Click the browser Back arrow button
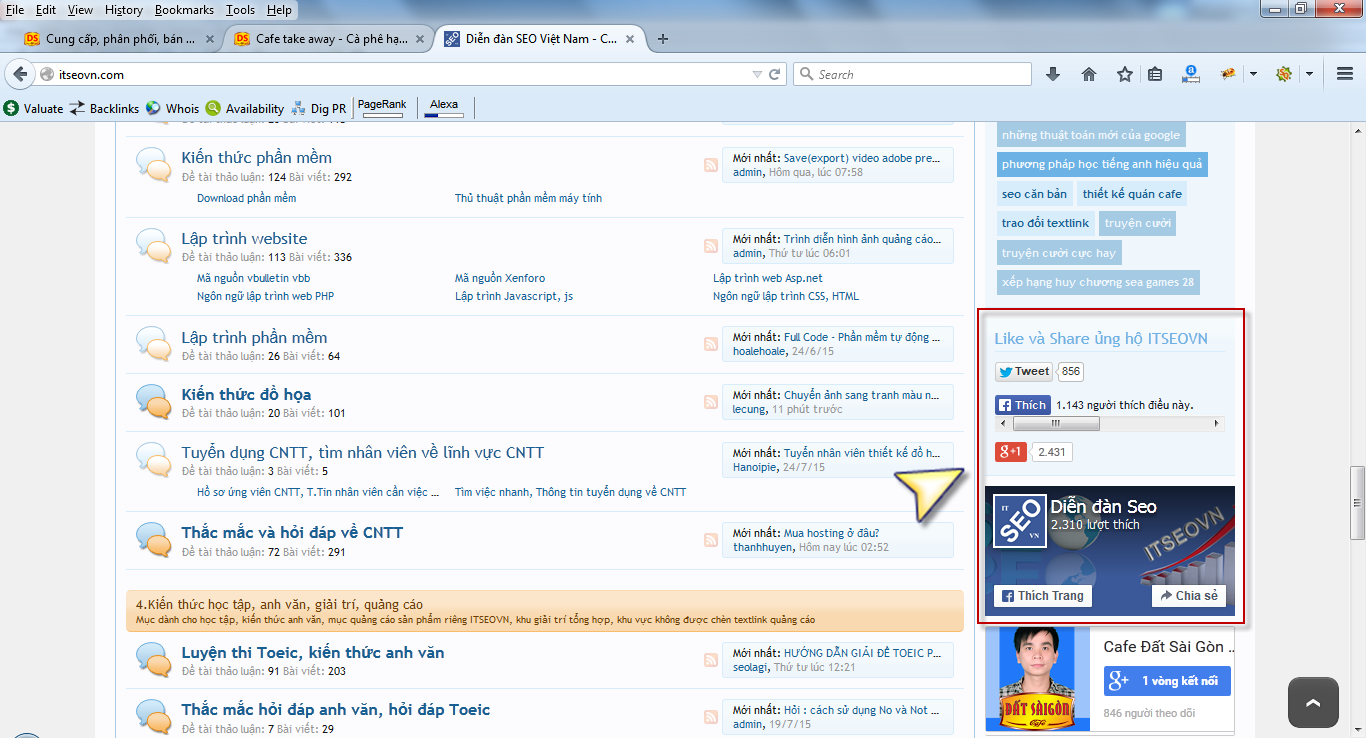This screenshot has width=1366, height=738. point(19,74)
